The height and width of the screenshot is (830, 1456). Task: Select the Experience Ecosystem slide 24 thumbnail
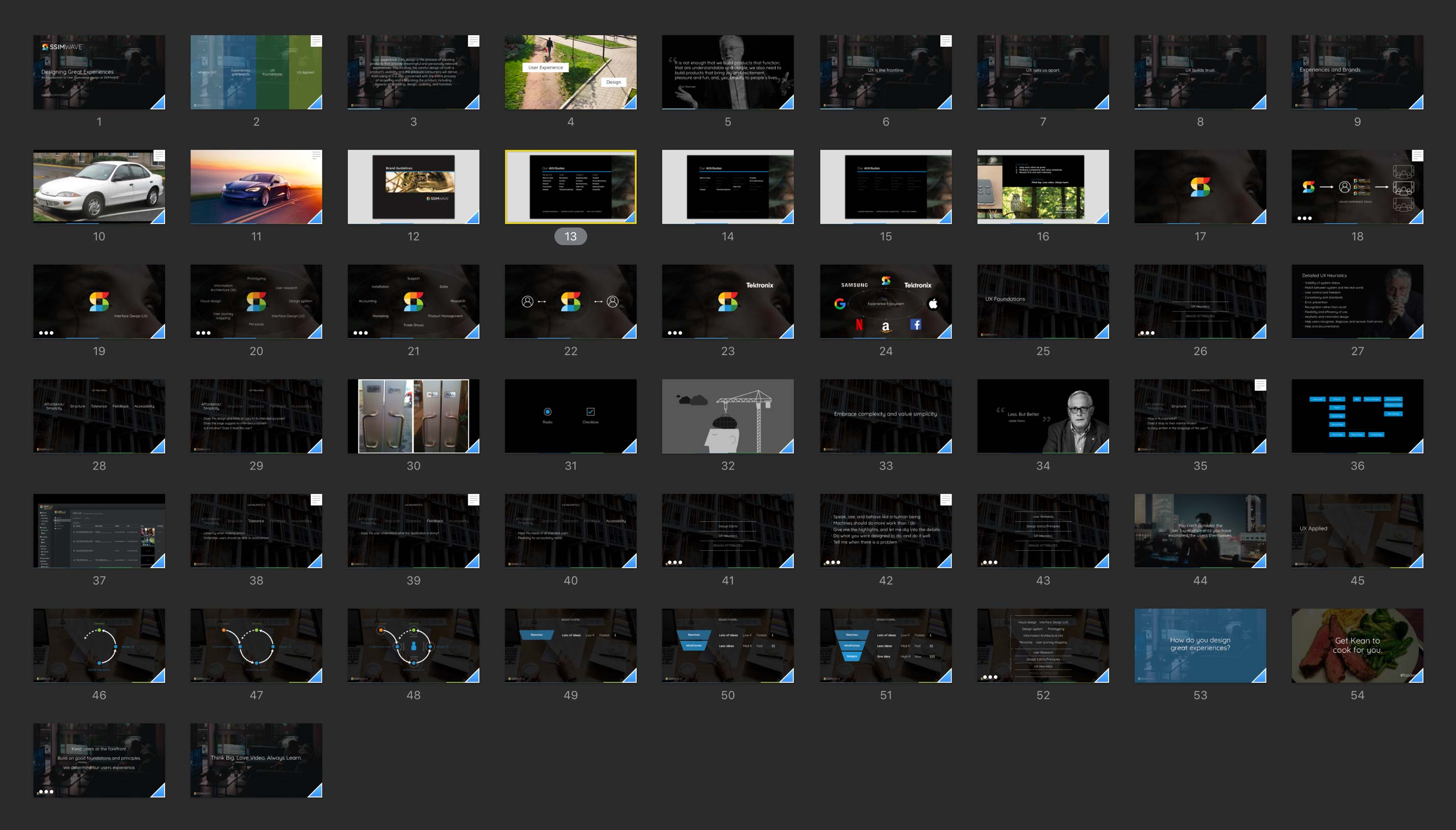tap(886, 301)
